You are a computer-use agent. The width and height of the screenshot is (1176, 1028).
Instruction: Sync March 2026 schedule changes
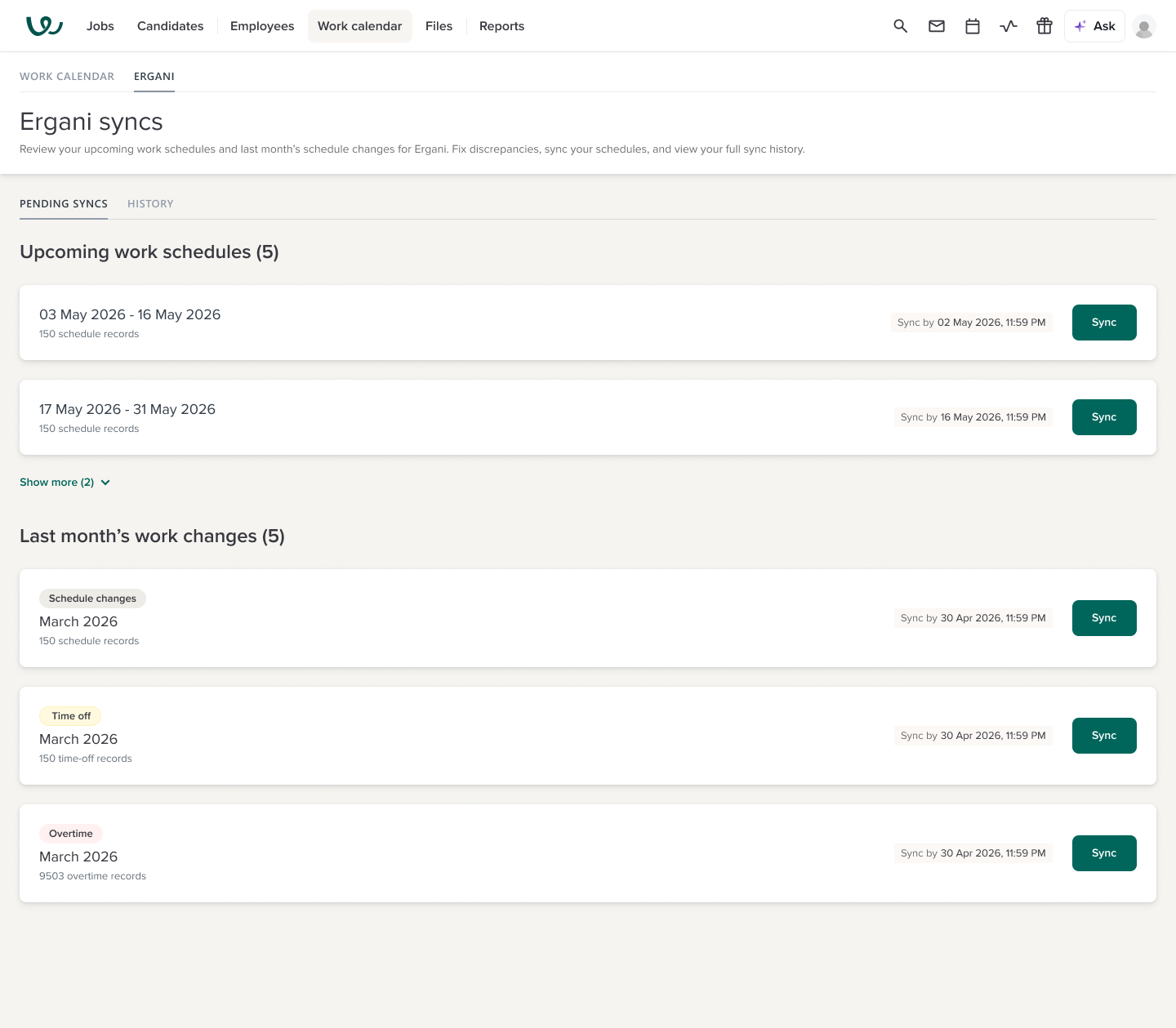point(1104,618)
